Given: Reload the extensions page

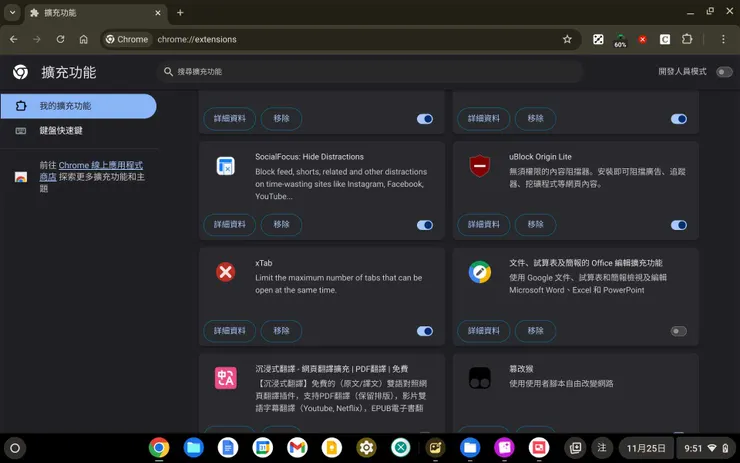Looking at the screenshot, I should coord(60,39).
